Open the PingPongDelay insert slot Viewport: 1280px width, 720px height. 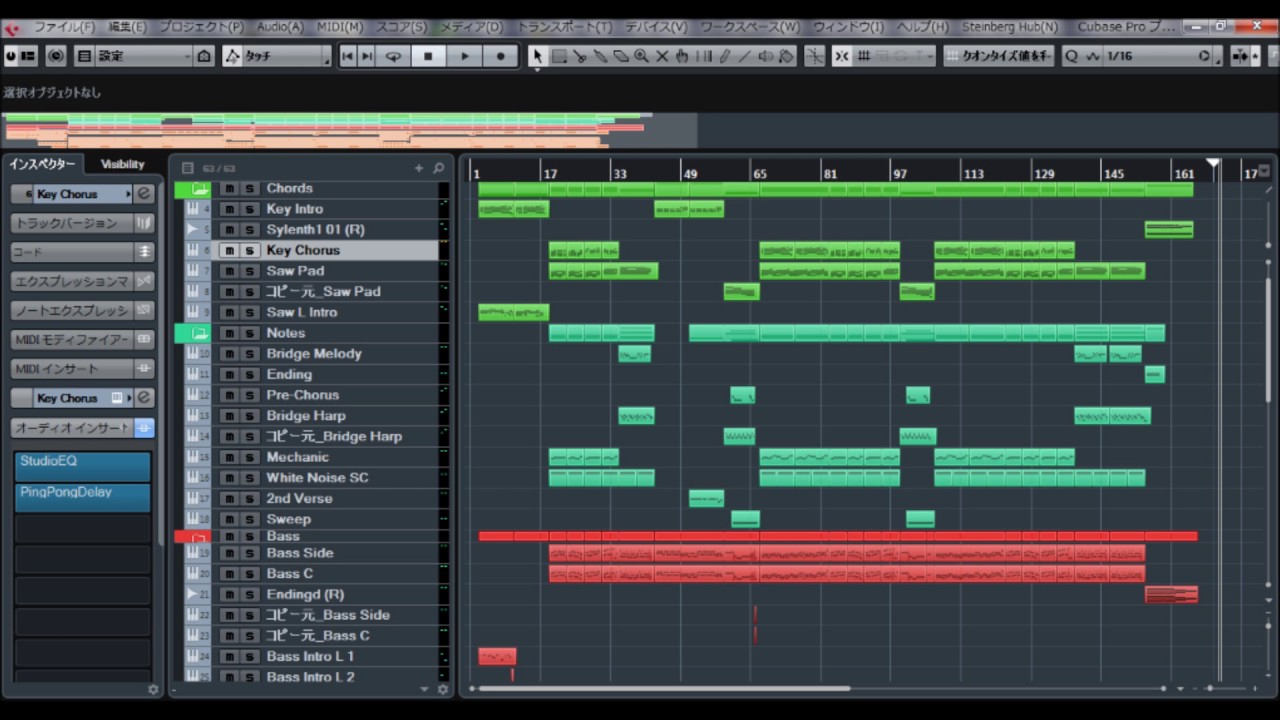[x=82, y=497]
